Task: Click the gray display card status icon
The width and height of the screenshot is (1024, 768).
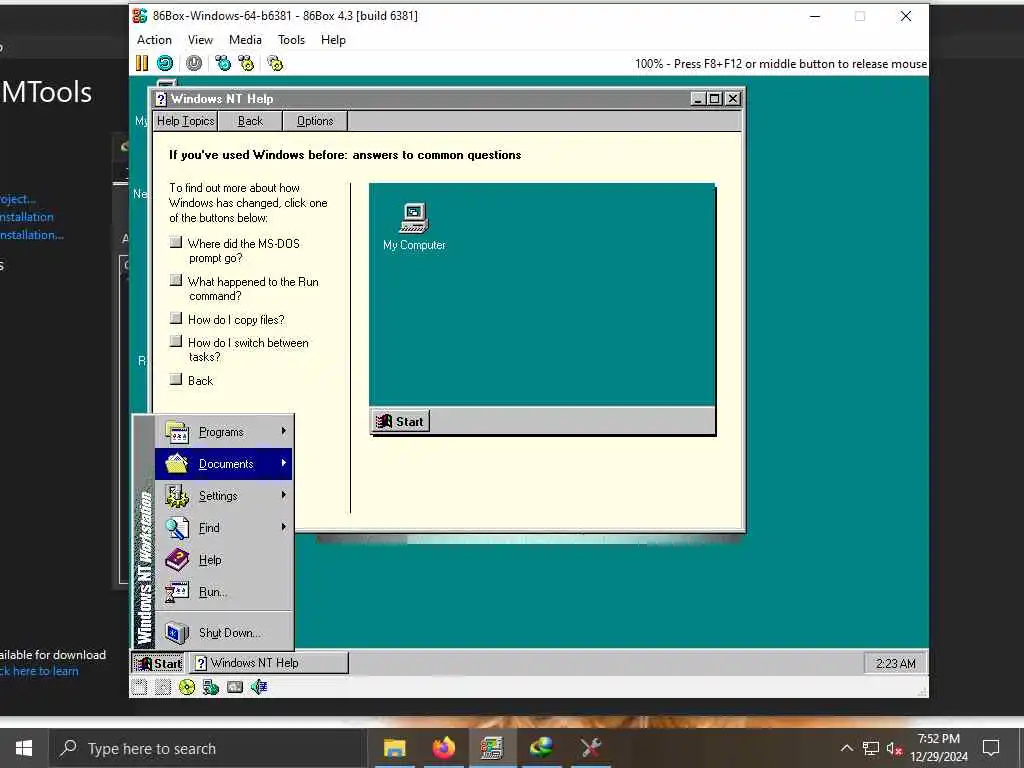Action: [234, 686]
